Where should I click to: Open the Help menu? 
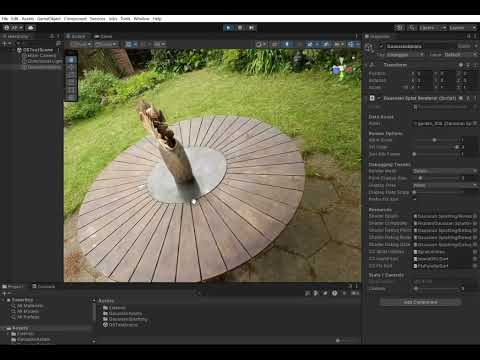pos(157,19)
